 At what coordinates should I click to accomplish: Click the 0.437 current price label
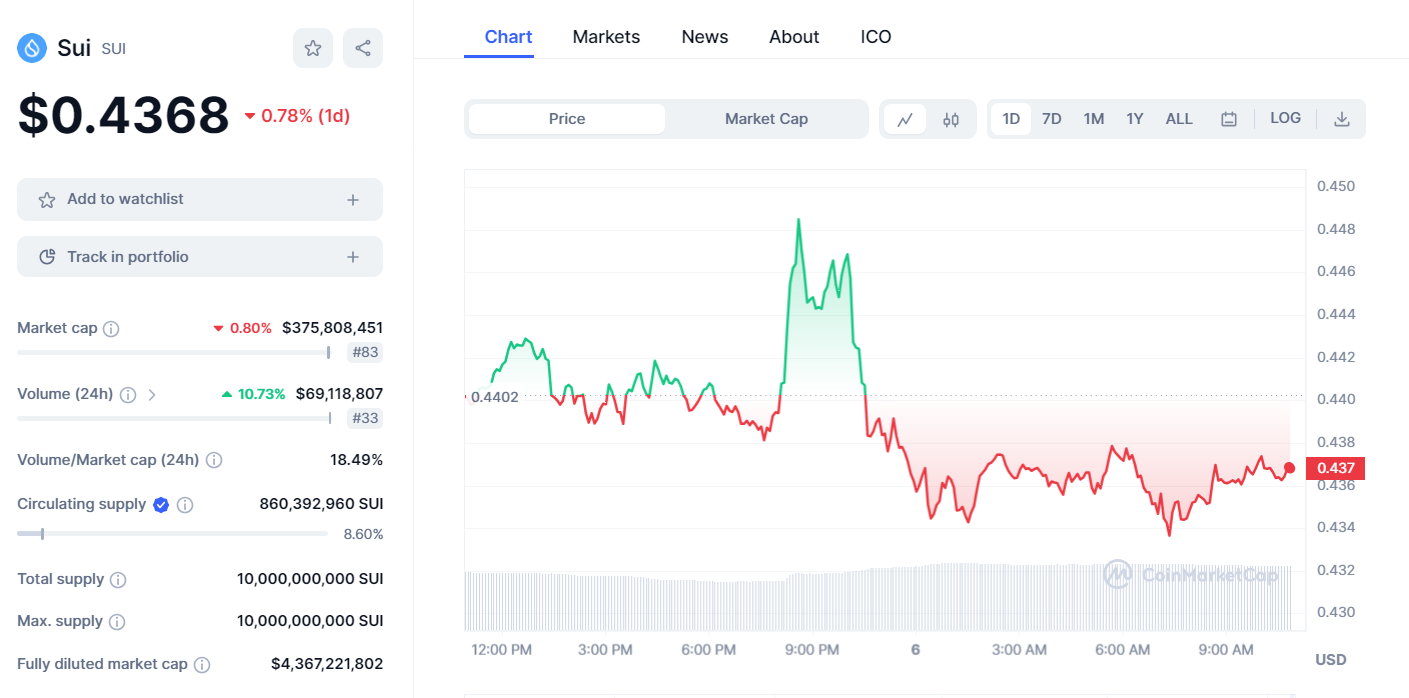click(1335, 468)
